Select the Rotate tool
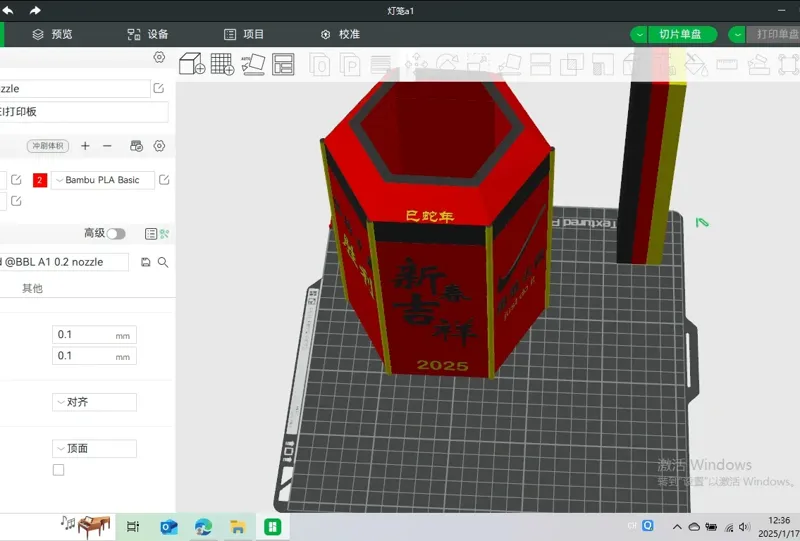This screenshot has height=541, width=800. pyautogui.click(x=447, y=64)
